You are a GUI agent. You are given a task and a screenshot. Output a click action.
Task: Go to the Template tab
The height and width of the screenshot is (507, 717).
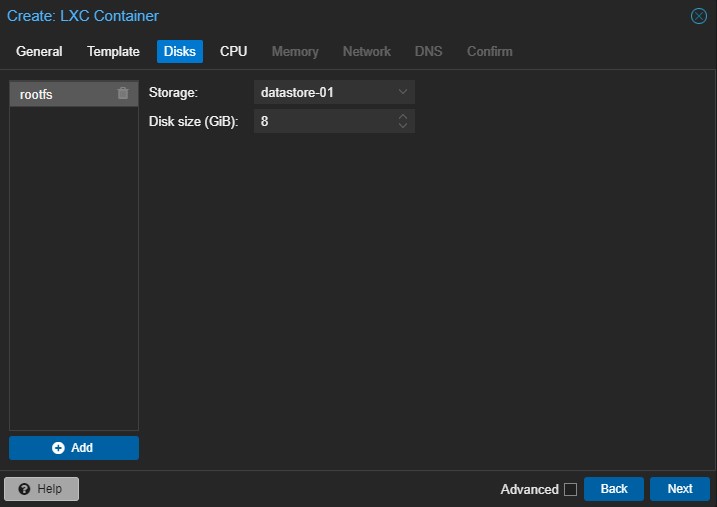tap(113, 51)
